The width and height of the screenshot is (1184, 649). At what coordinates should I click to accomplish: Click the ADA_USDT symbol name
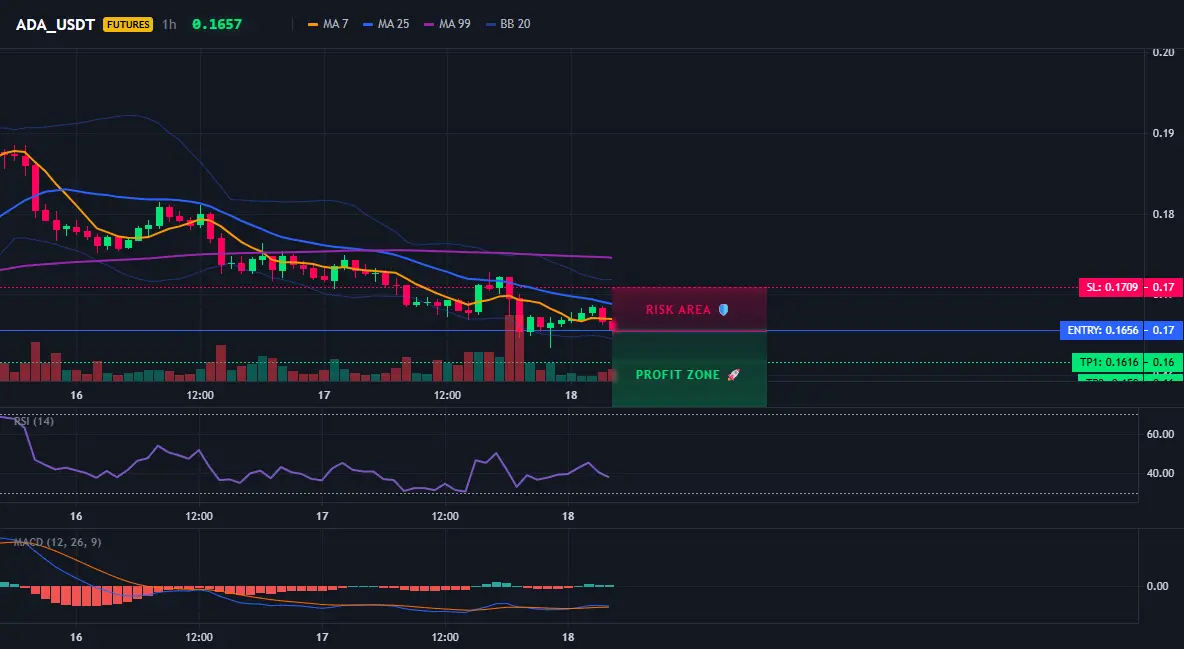coord(56,24)
